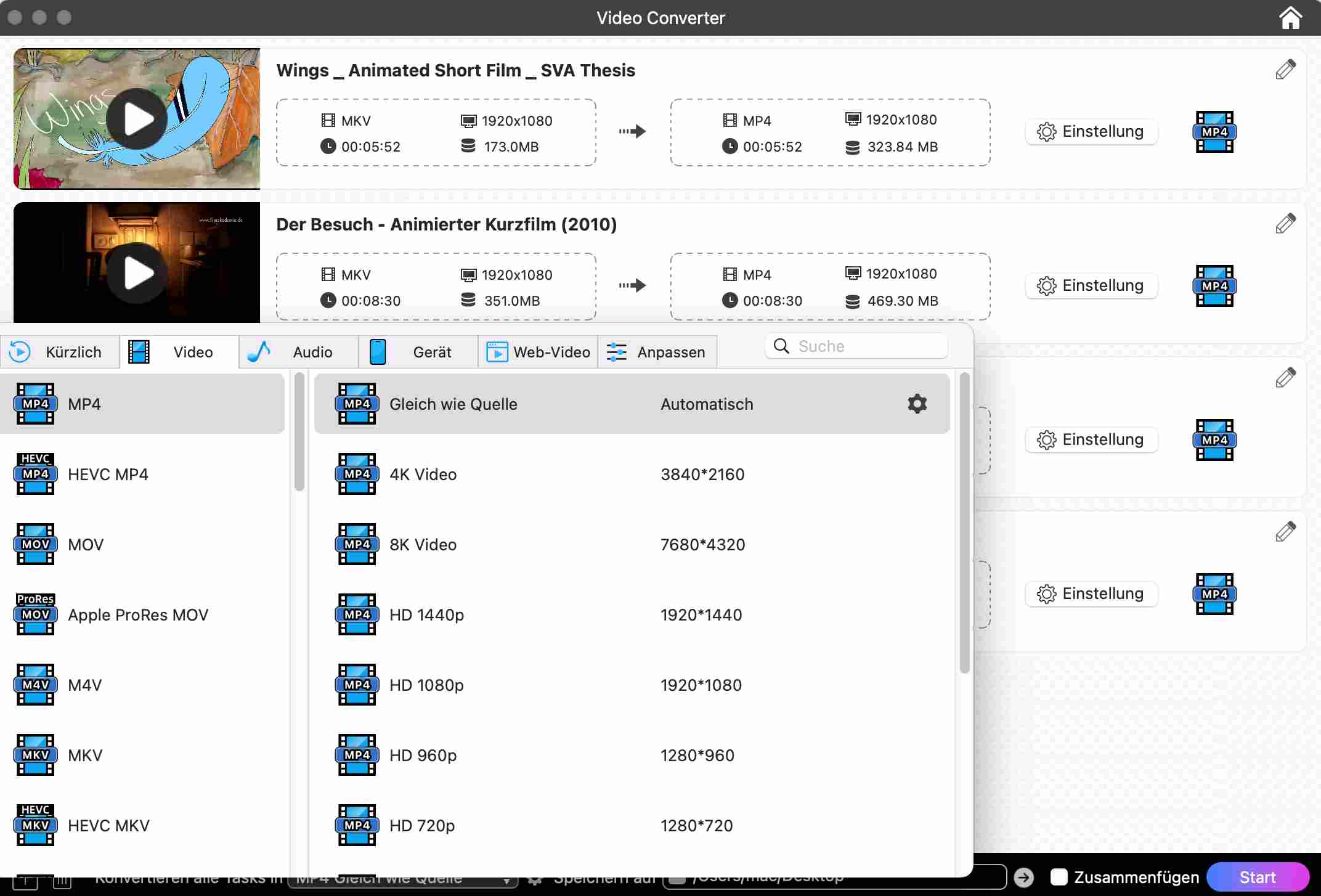1321x896 pixels.
Task: Play the Wings video thumbnail
Action: click(136, 119)
